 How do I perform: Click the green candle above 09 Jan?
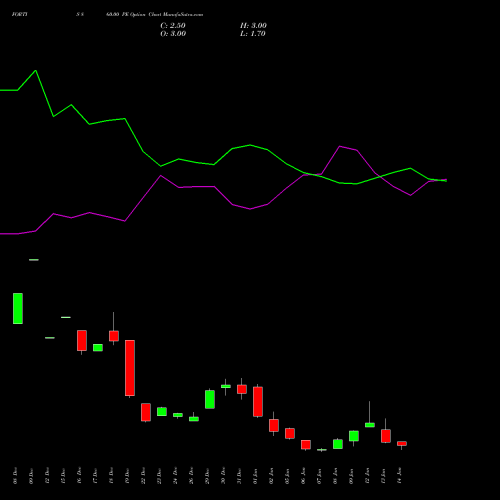354,436
